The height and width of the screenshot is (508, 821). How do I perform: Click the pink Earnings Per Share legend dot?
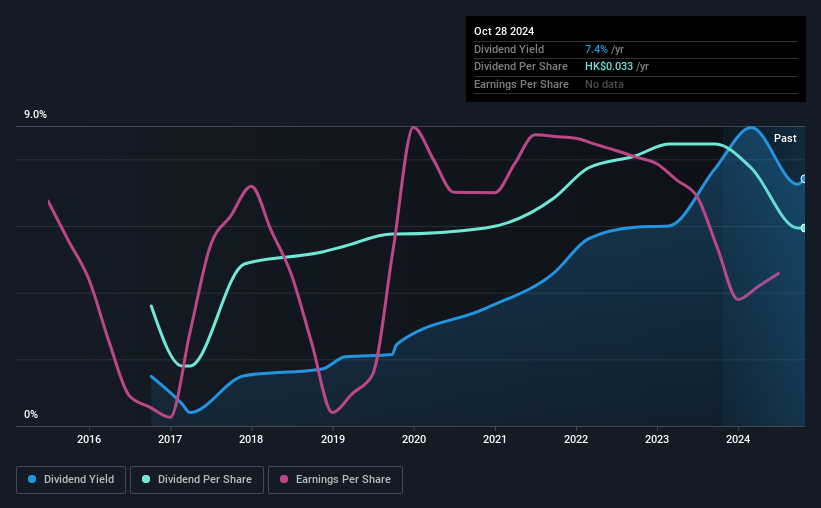point(283,479)
